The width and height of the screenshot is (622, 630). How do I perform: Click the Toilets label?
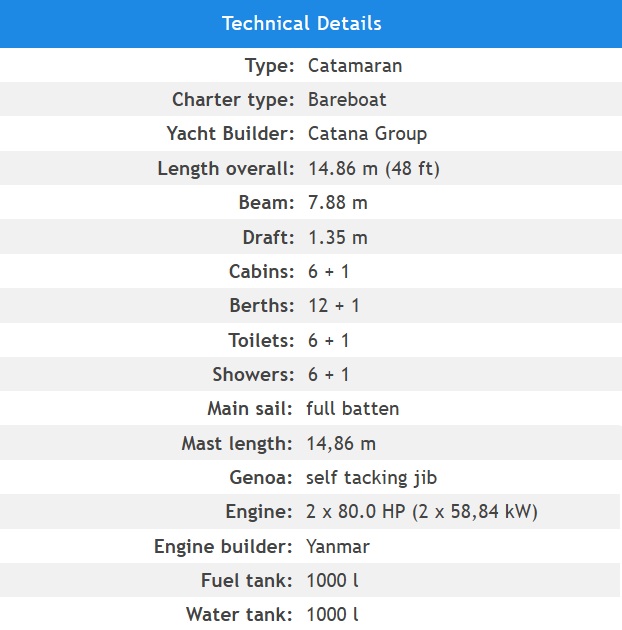pos(261,340)
